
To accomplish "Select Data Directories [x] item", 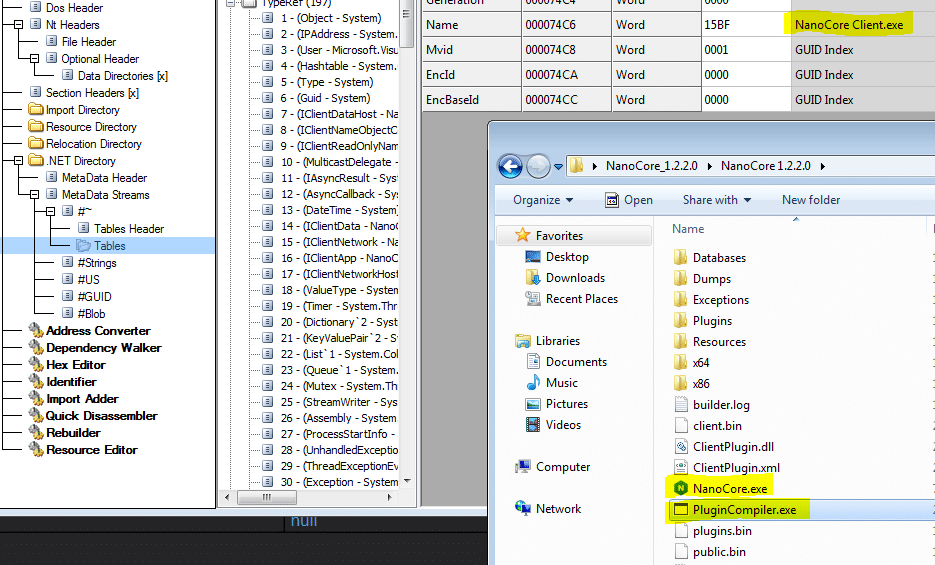I will point(123,76).
